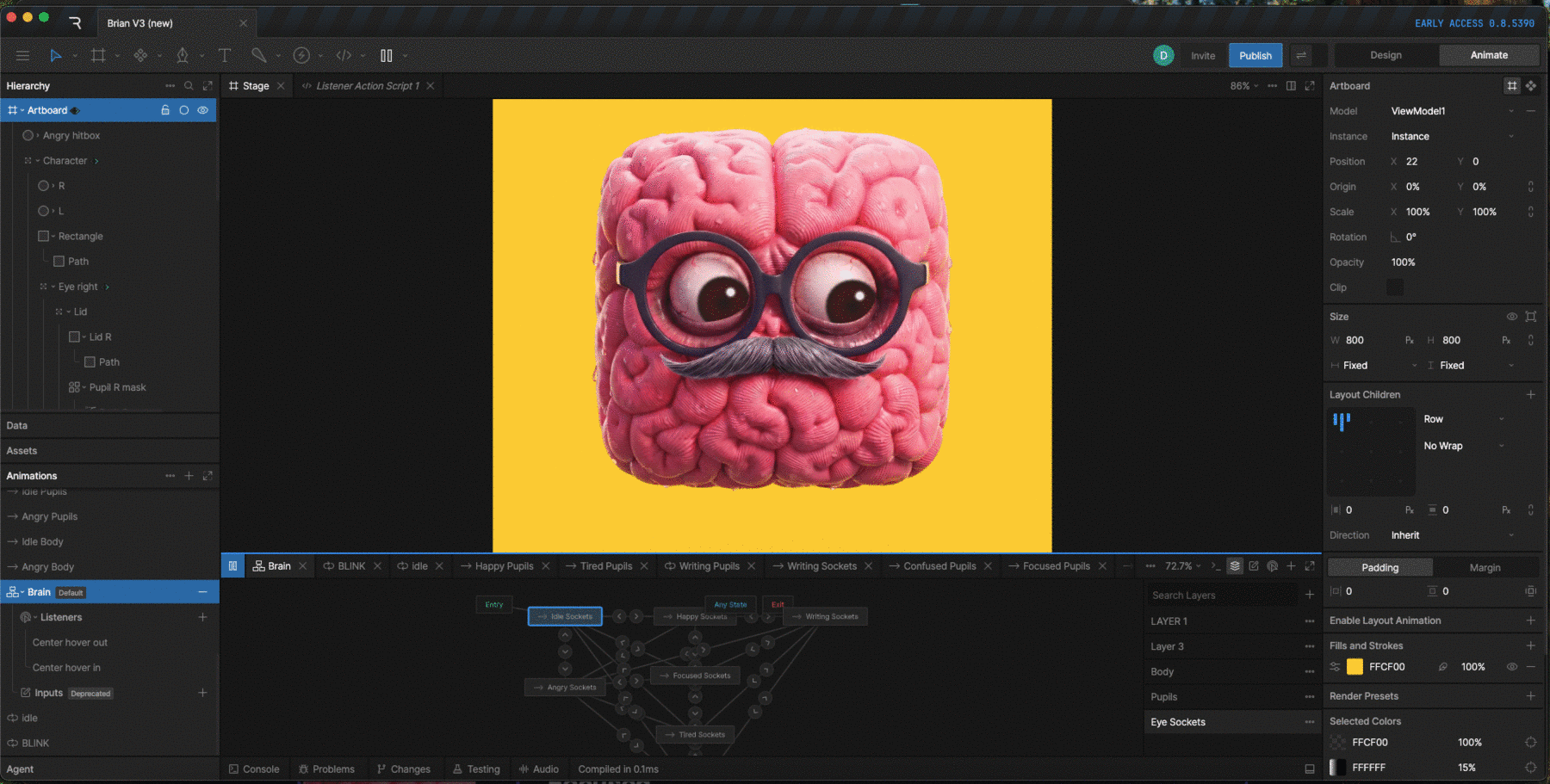Click the code script tool icon
The width and height of the screenshot is (1550, 784).
click(344, 55)
